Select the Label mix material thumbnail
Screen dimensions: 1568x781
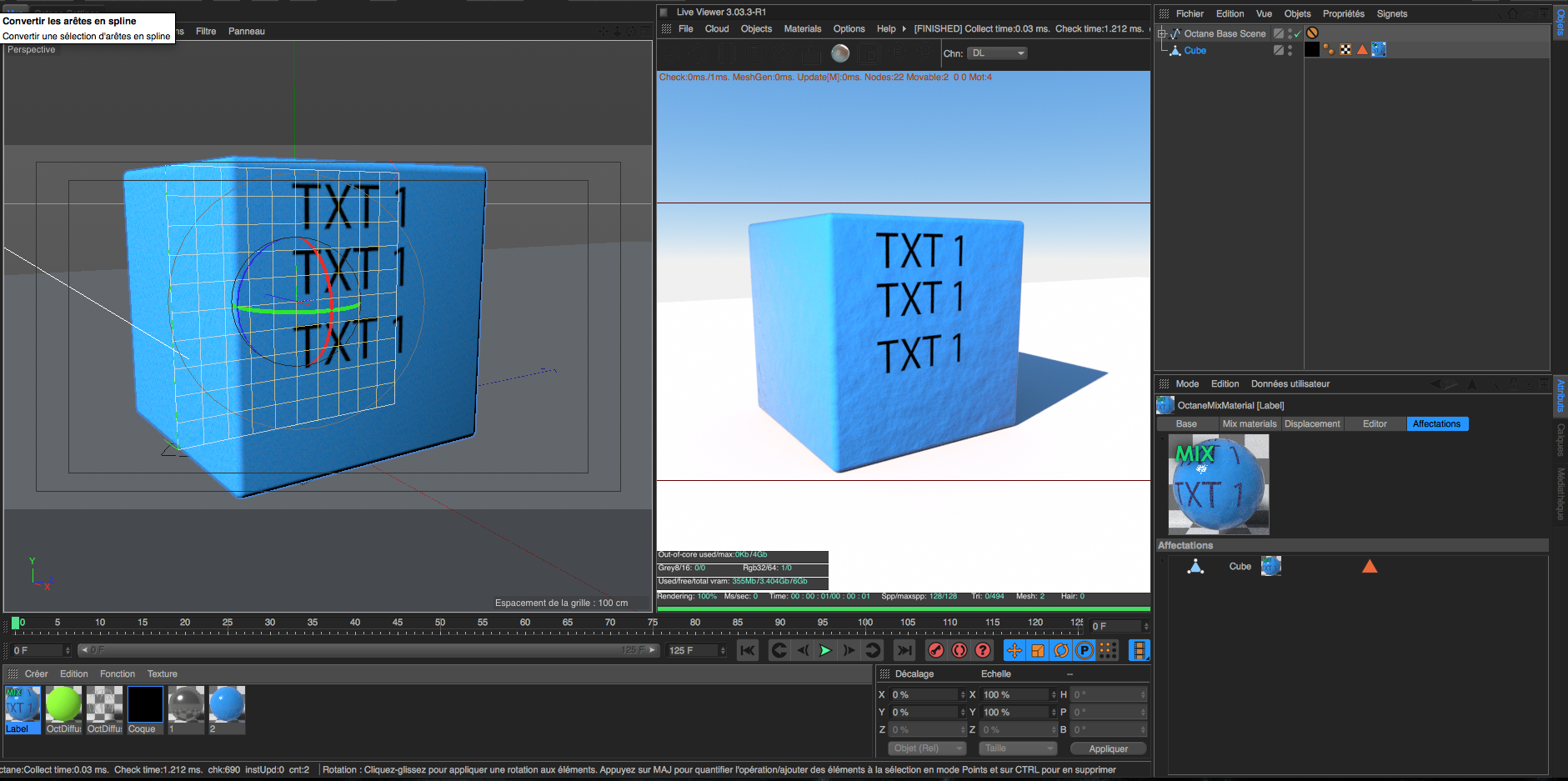click(23, 710)
